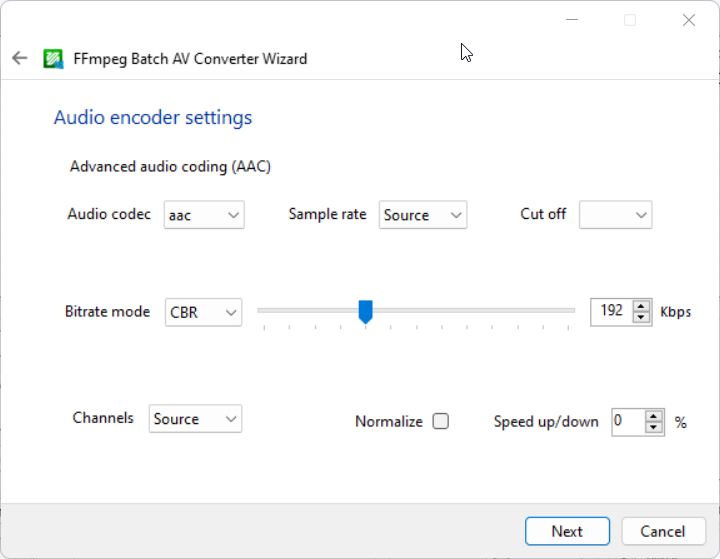Viewport: 720px width, 559px height.
Task: Click the blue bitrate slider handle
Action: coord(366,312)
